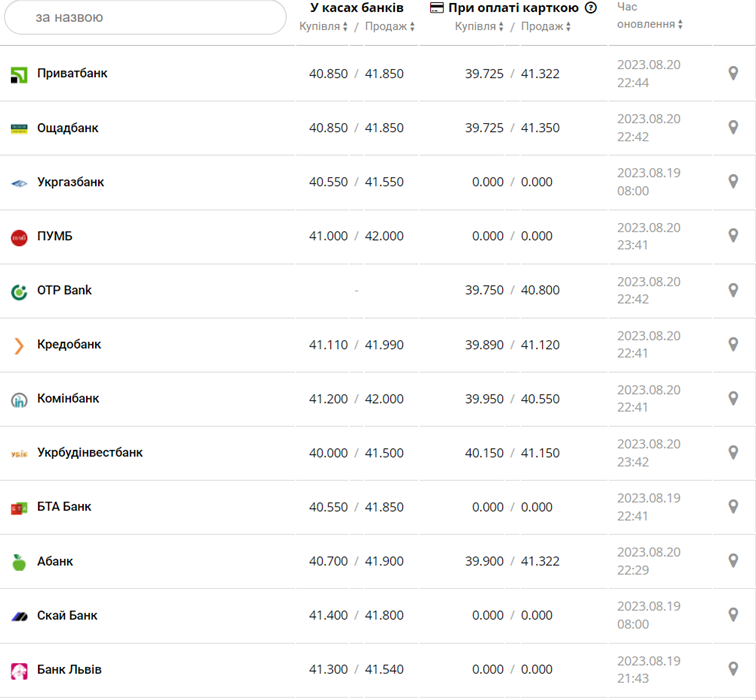Open the location pin for ПУМБ

pyautogui.click(x=733, y=237)
